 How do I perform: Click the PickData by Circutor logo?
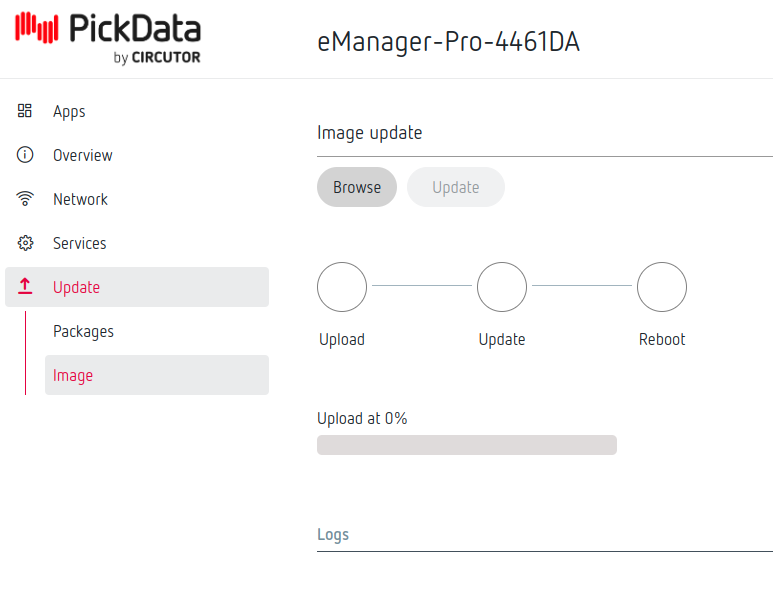pyautogui.click(x=108, y=38)
